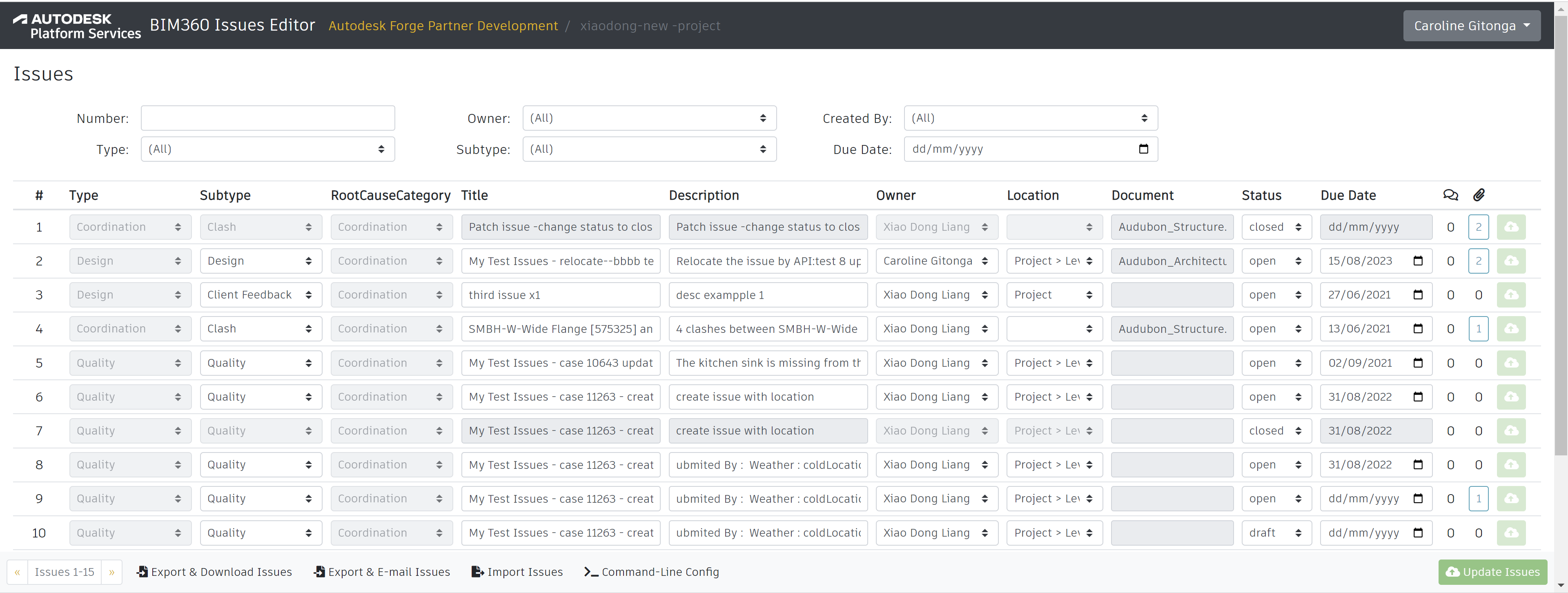Click xiaodong-new -project breadcrumb

click(650, 26)
